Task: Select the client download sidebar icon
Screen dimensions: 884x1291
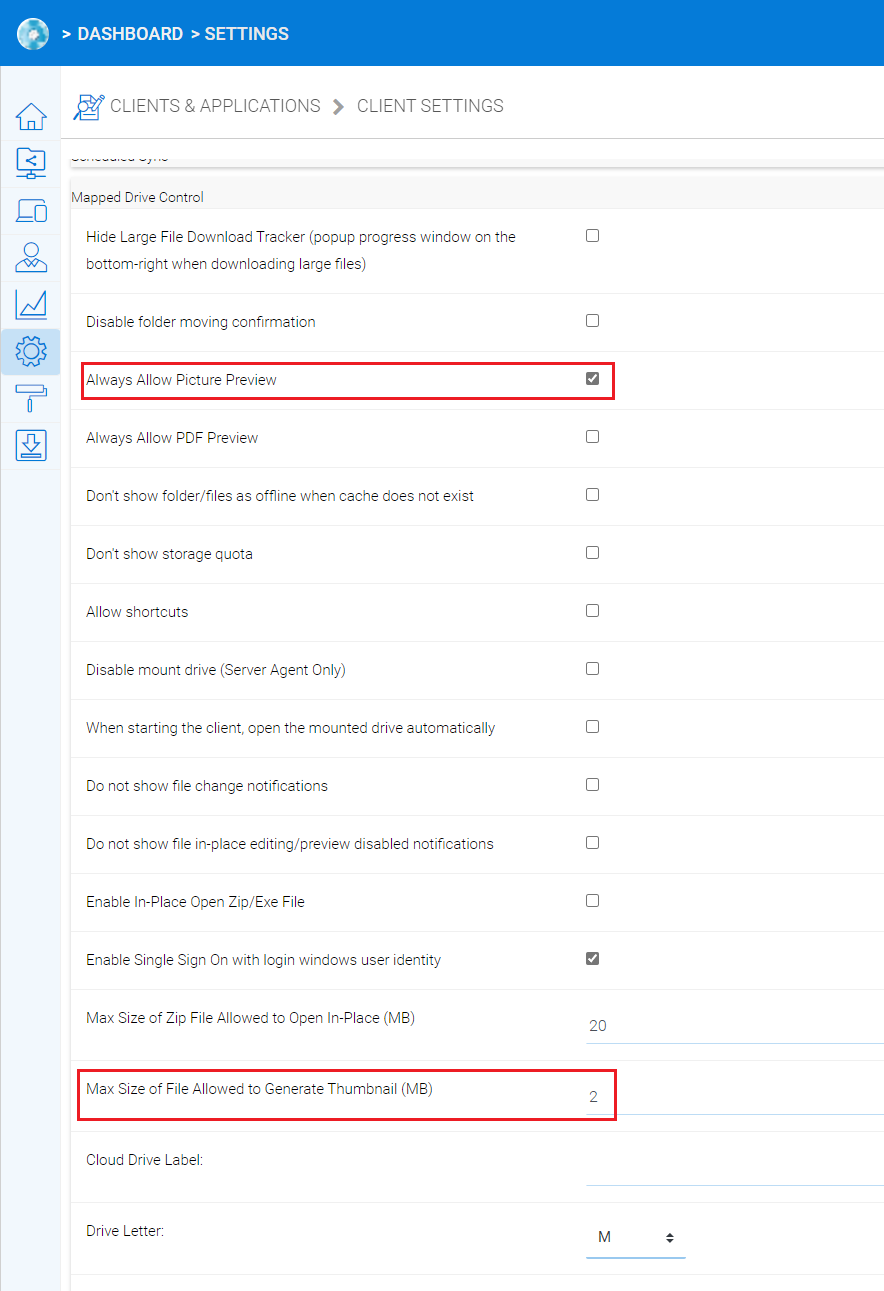Action: pyautogui.click(x=31, y=445)
